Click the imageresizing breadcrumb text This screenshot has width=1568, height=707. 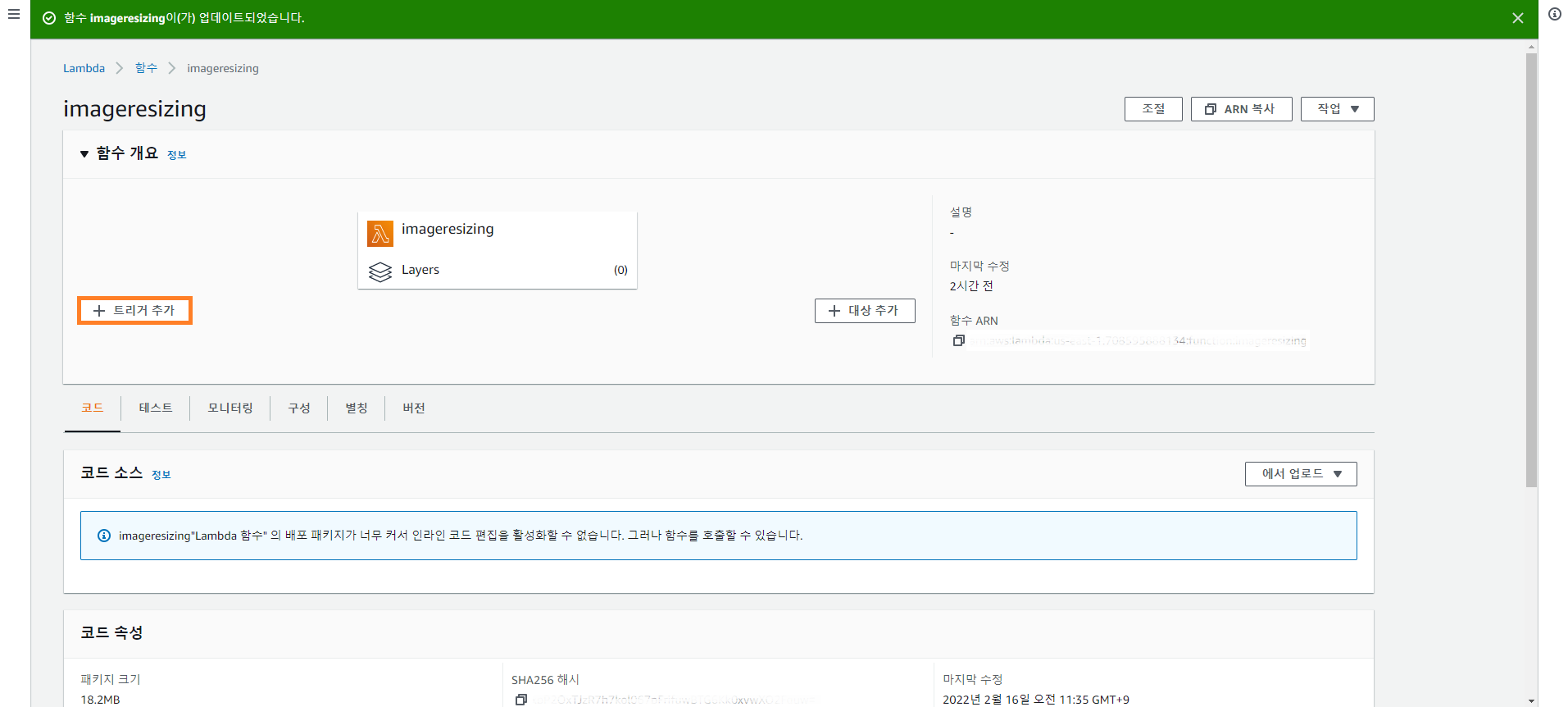click(x=223, y=68)
